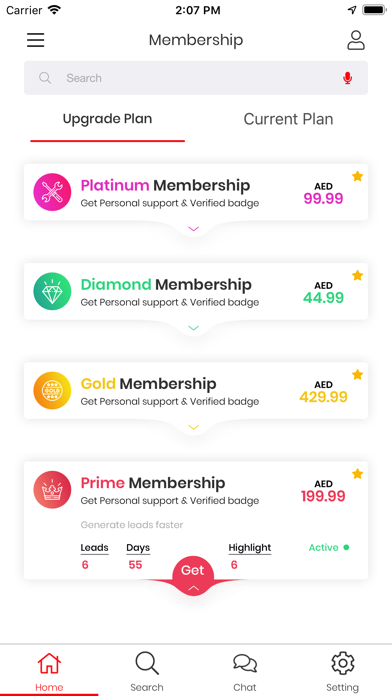Go to Search in bottom navigation
Screen dimensions: 392x696
(x=147, y=672)
